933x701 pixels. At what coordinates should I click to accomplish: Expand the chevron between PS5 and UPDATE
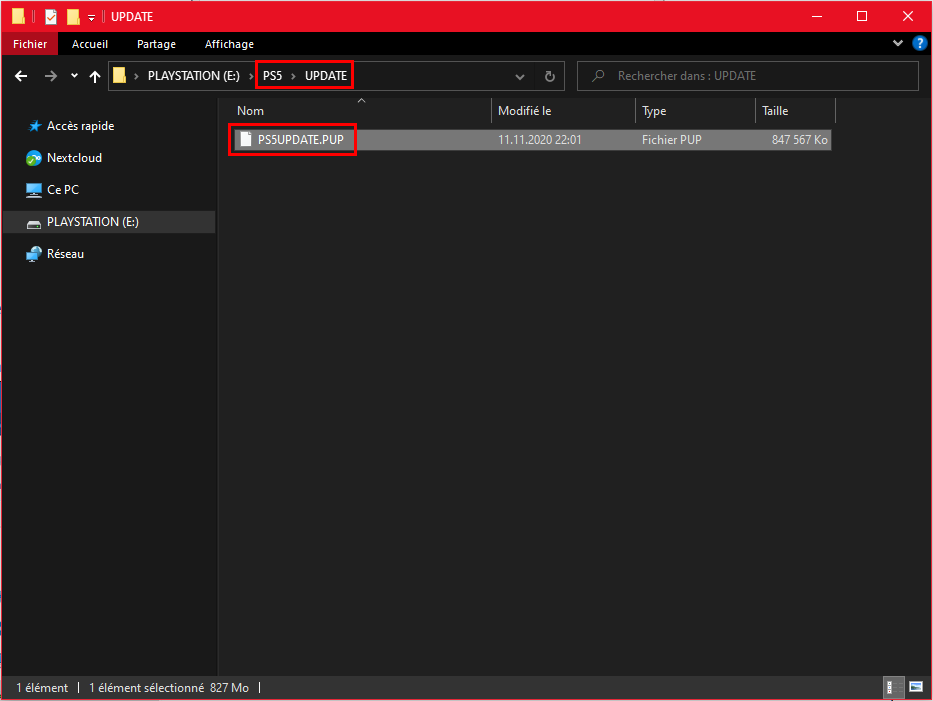pyautogui.click(x=293, y=76)
